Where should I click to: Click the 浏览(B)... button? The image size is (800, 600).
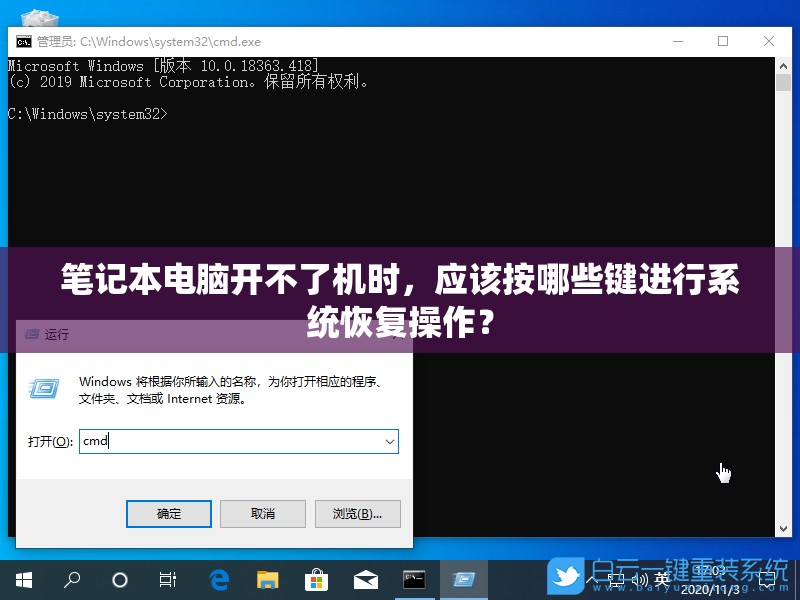point(358,514)
